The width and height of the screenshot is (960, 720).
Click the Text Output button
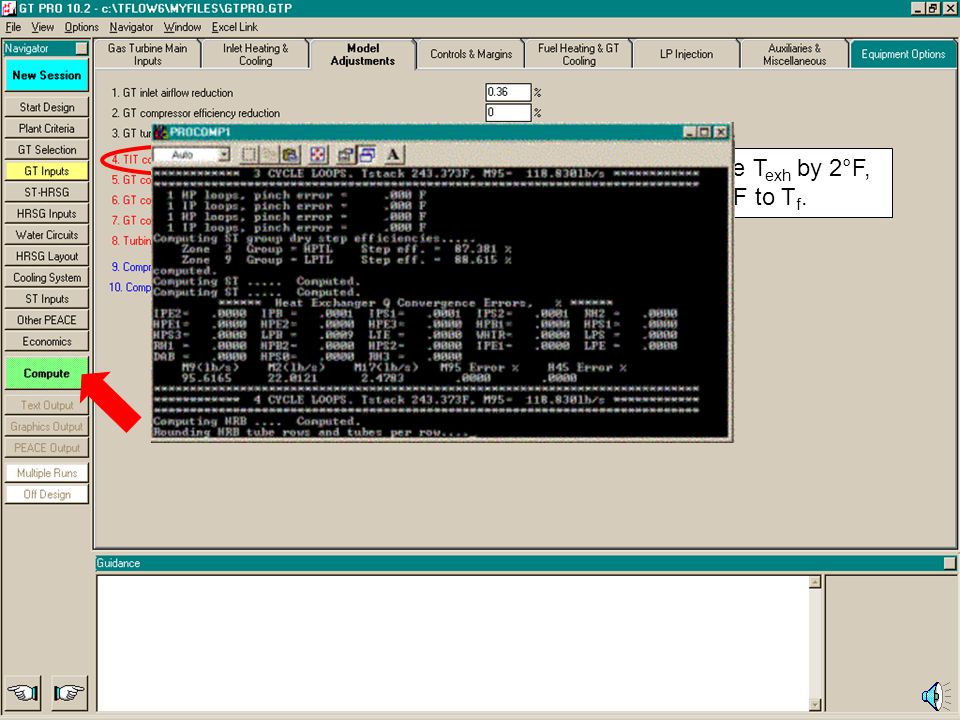click(x=47, y=405)
